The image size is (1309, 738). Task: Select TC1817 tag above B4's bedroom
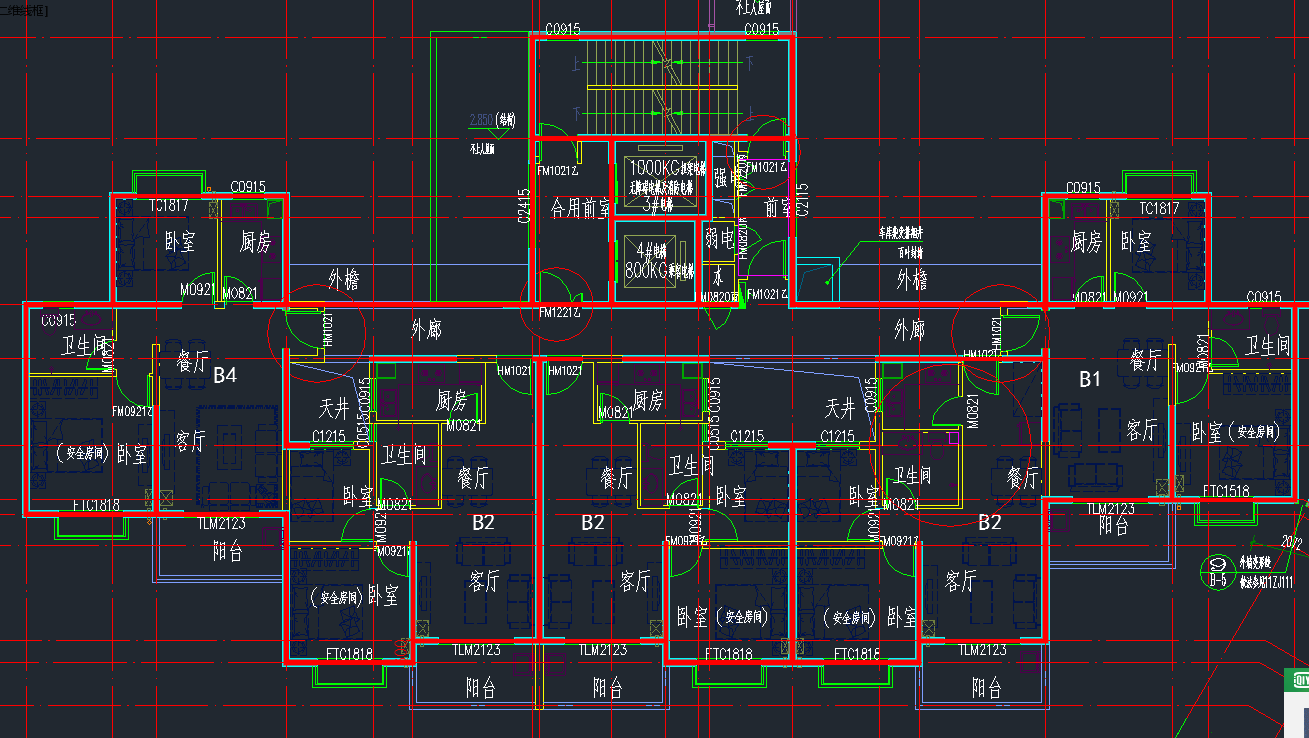tap(169, 206)
